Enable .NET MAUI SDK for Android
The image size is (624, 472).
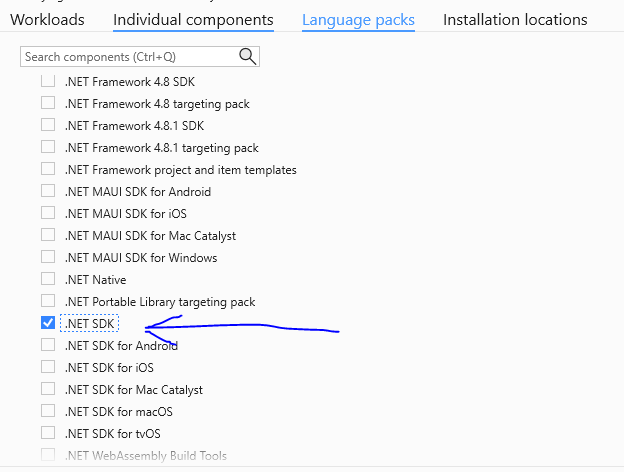pos(48,191)
